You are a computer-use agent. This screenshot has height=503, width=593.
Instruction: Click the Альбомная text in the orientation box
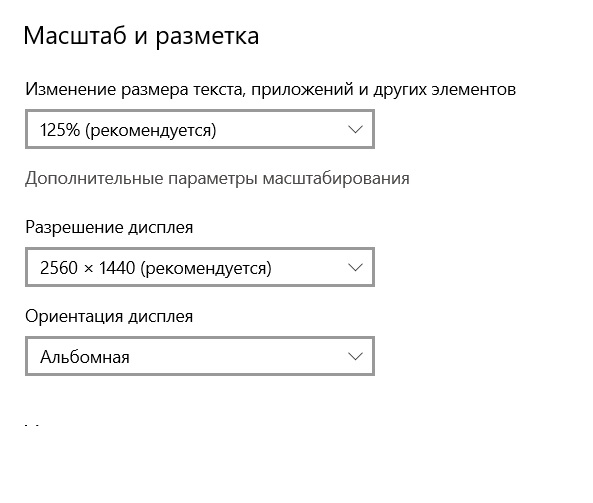pos(85,357)
